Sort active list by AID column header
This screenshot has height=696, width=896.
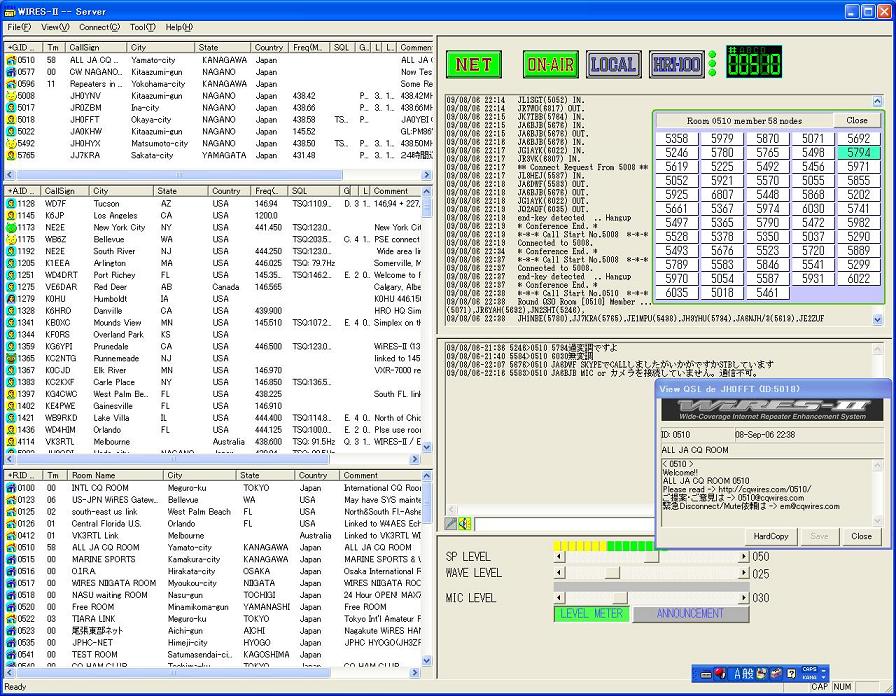[x=22, y=190]
